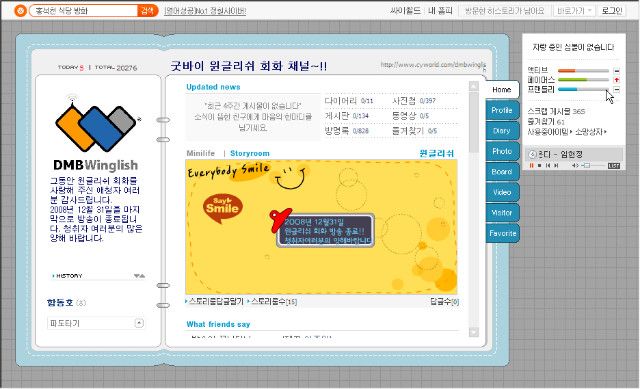
Task: Click the minus icon beside 액티브
Action: [x=617, y=71]
